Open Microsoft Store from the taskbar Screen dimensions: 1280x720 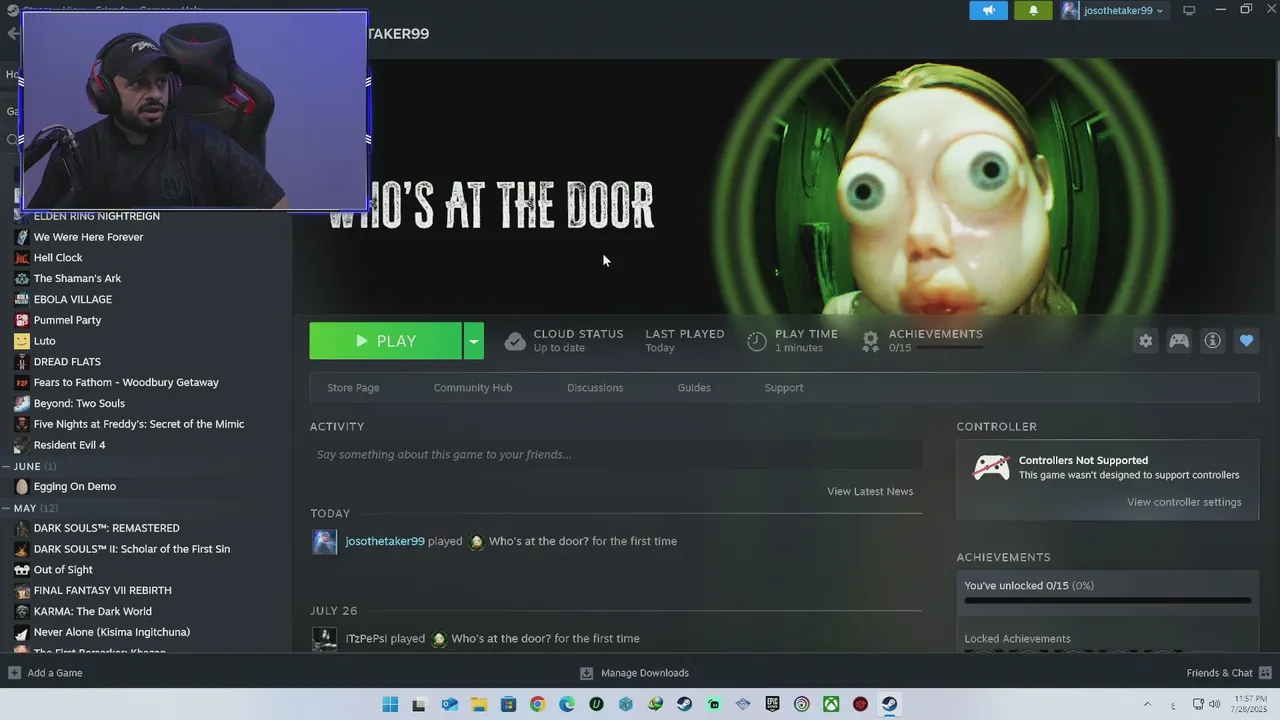tap(508, 704)
